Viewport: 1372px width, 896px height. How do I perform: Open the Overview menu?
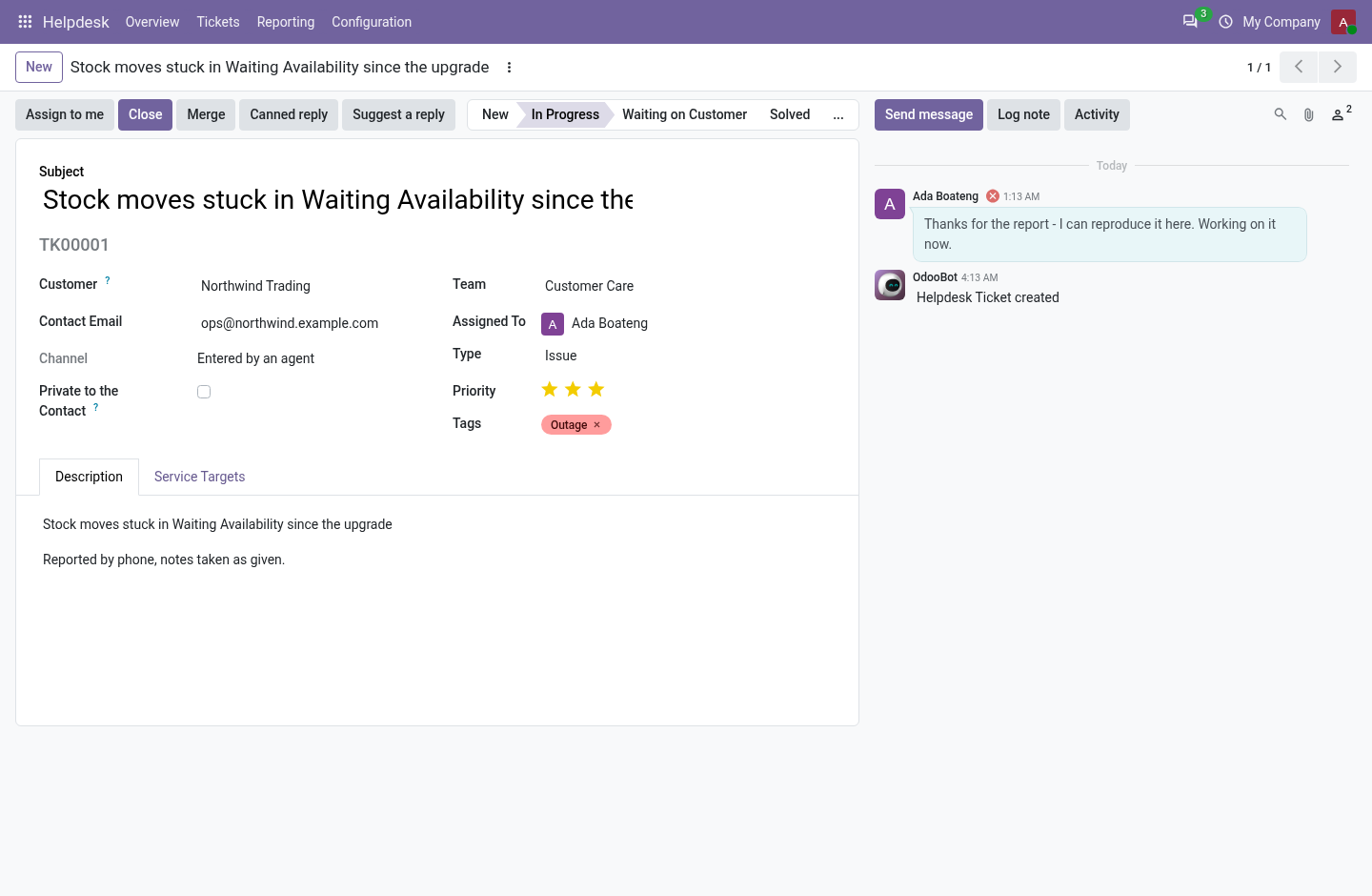point(152,22)
